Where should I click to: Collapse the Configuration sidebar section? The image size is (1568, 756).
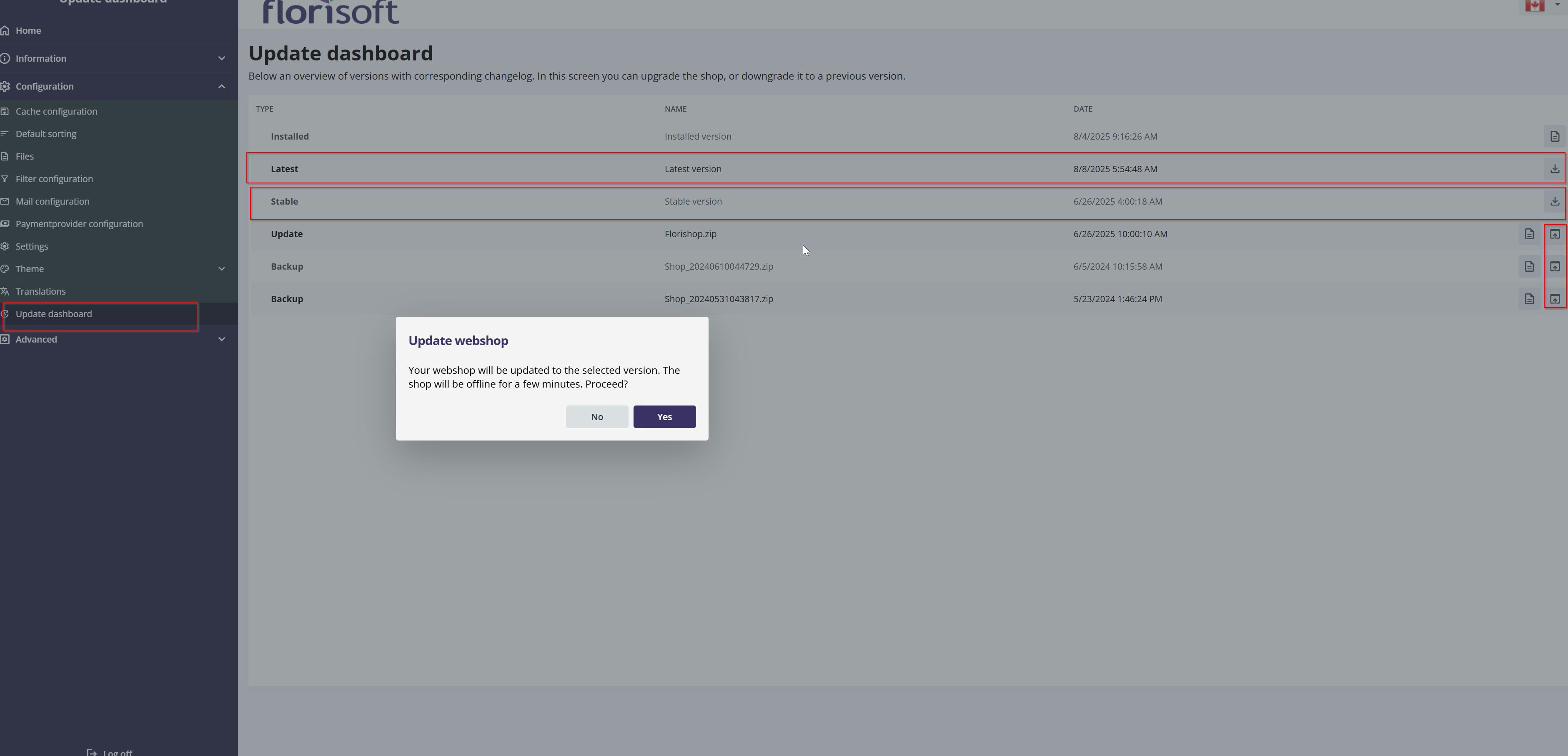222,86
